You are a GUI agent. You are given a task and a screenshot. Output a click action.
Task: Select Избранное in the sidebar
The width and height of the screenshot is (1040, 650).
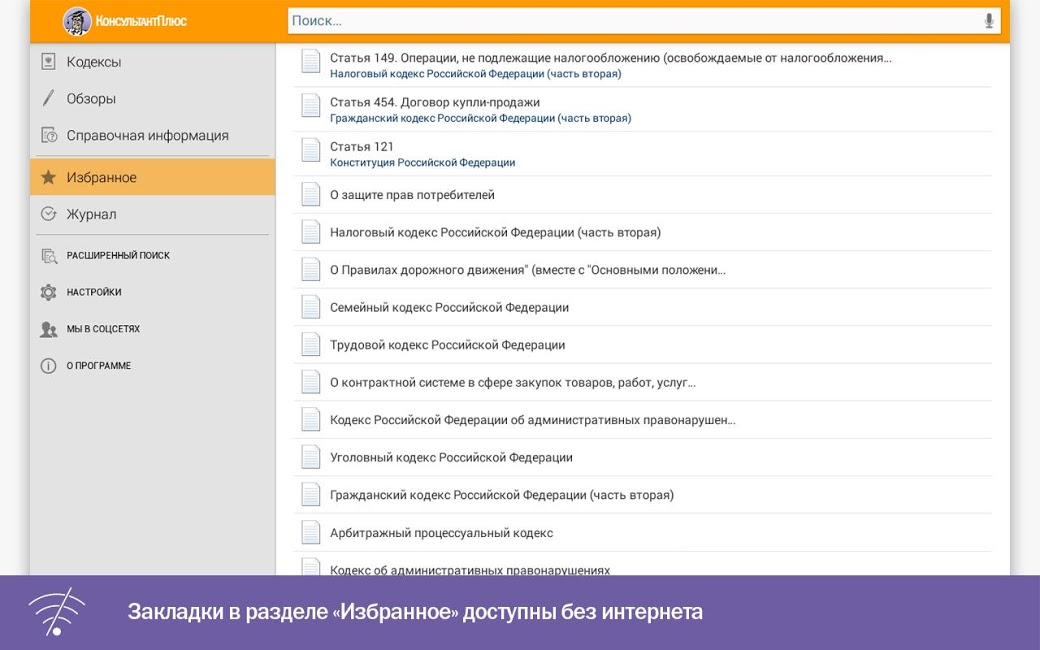tap(152, 178)
